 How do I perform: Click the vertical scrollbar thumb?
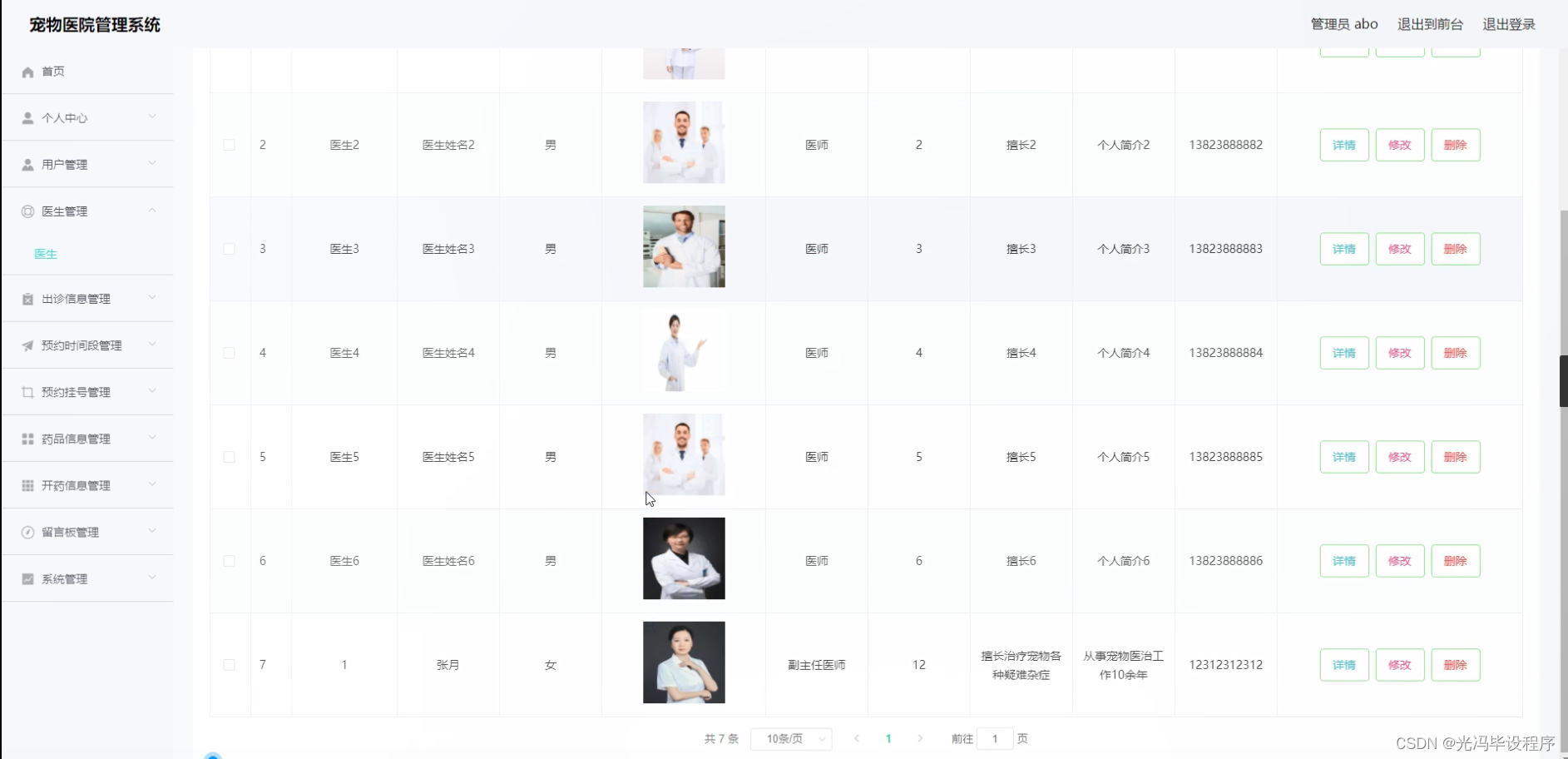pos(1564,381)
